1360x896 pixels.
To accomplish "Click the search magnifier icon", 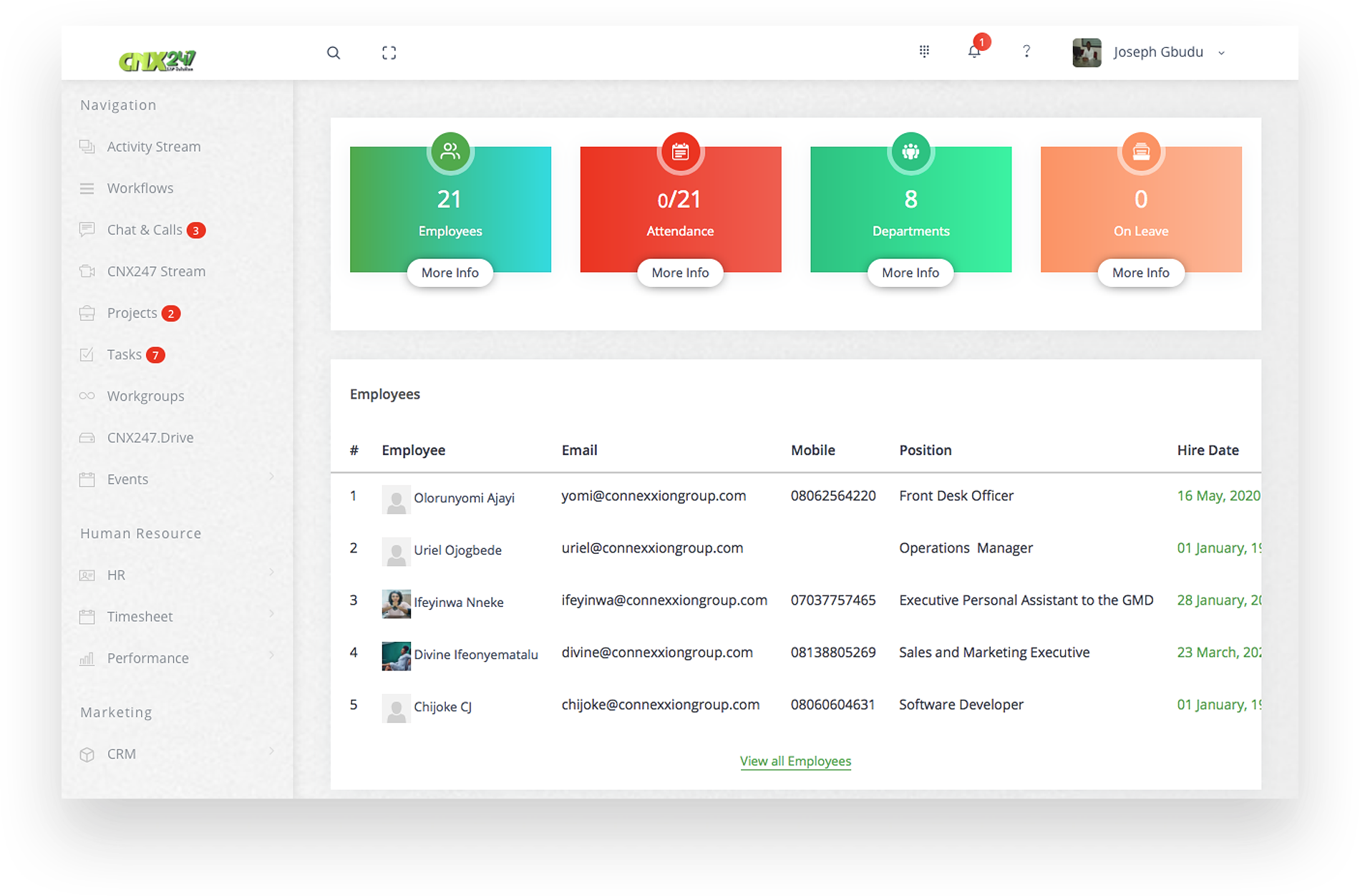I will pos(334,53).
